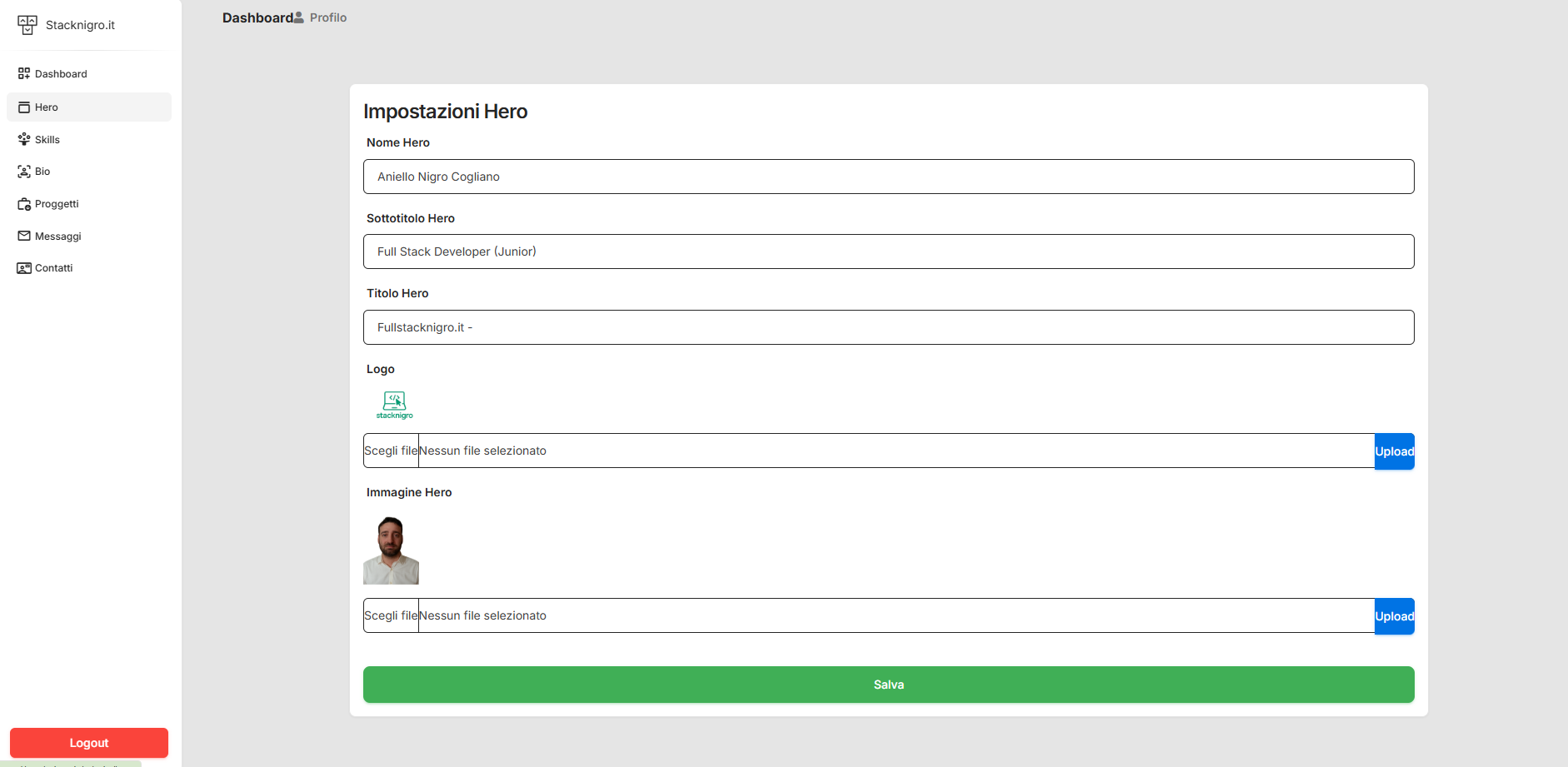Click into the Sottotitolo Hero field
Screen dimensions: 1568x767
888,252
